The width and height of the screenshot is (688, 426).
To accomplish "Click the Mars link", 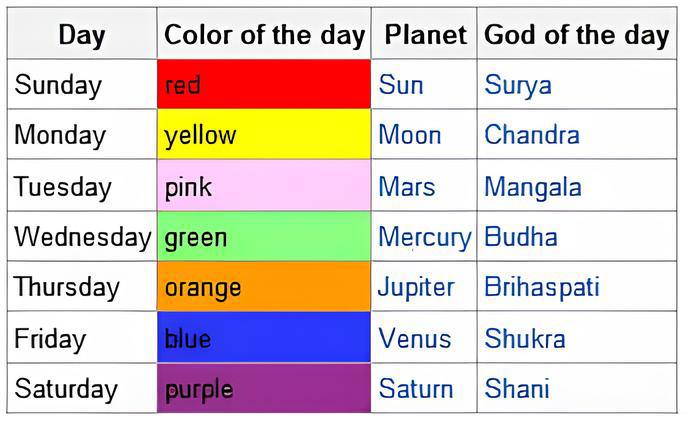I will tap(406, 187).
